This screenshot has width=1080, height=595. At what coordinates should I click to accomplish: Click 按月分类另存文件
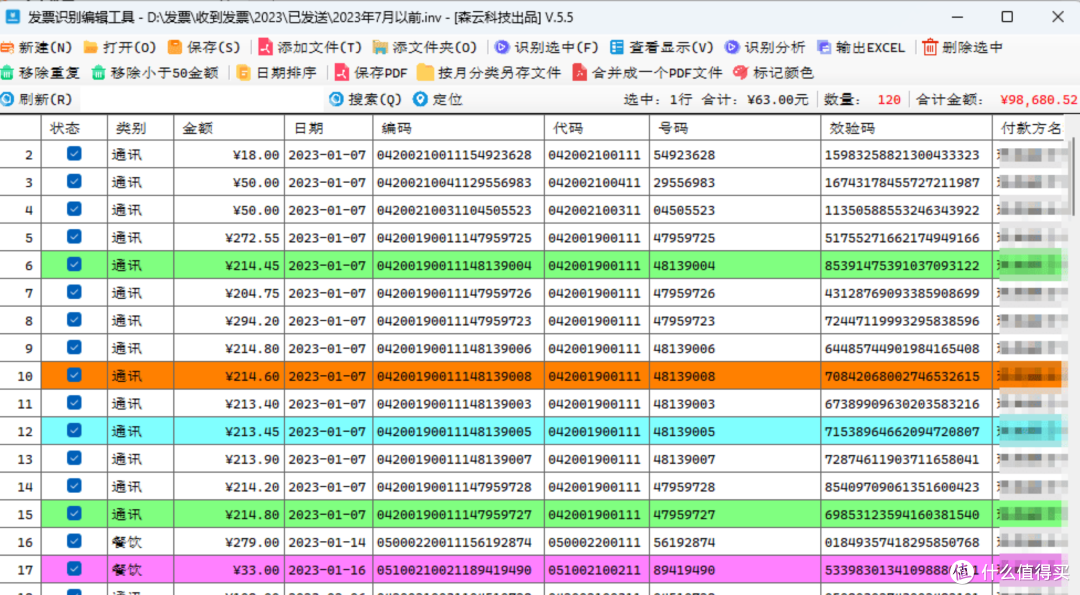[489, 73]
